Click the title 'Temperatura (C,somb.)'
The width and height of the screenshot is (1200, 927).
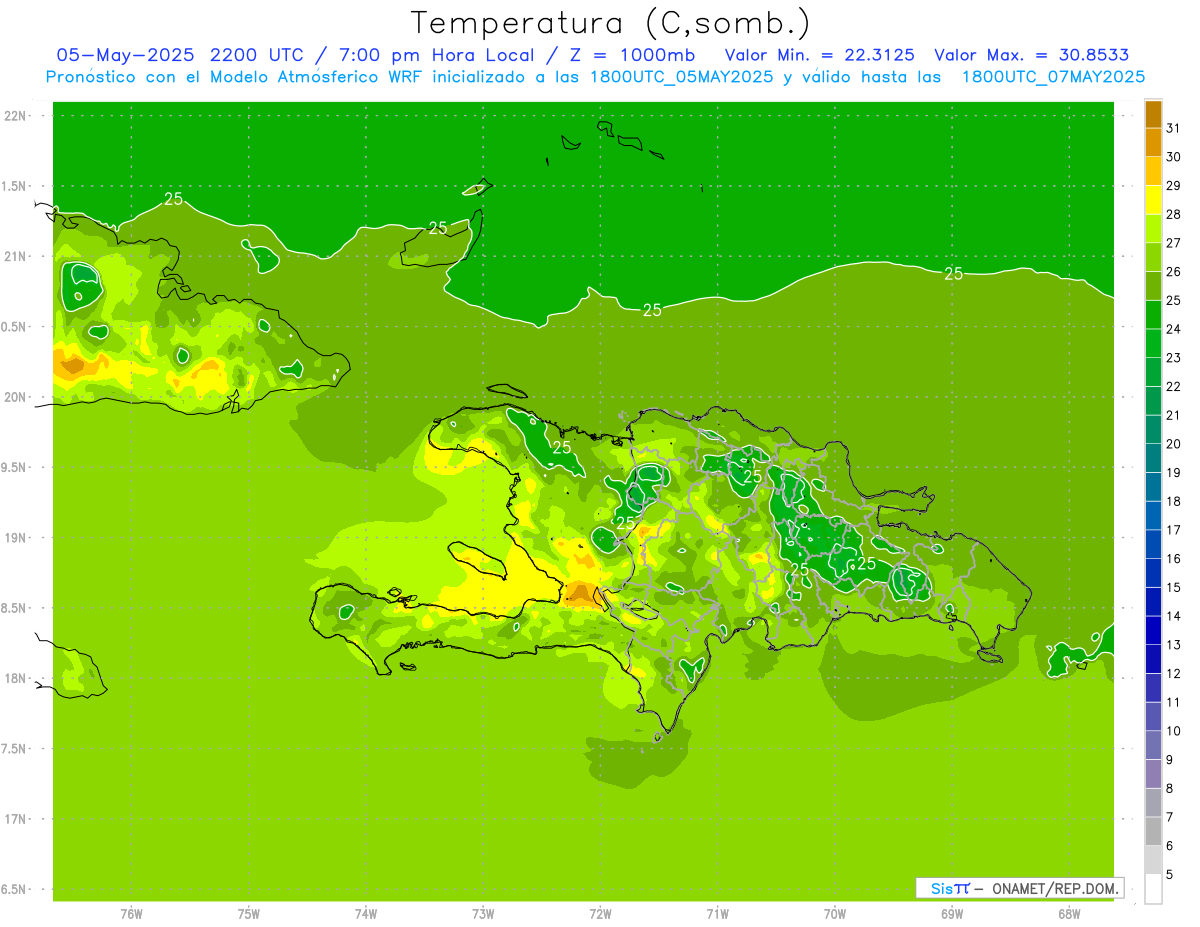(610, 23)
